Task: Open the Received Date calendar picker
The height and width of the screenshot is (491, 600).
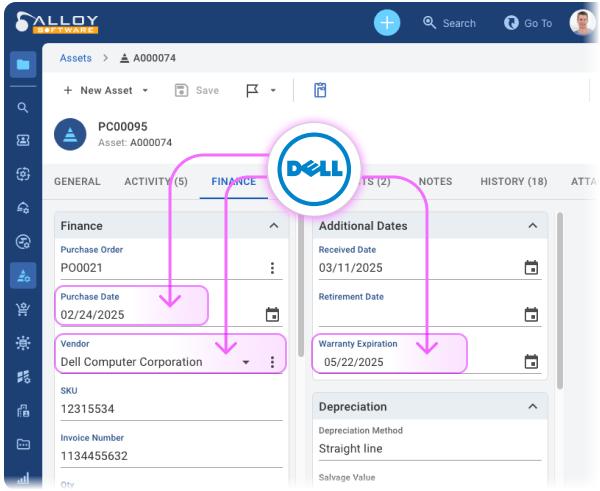Action: 531,268
